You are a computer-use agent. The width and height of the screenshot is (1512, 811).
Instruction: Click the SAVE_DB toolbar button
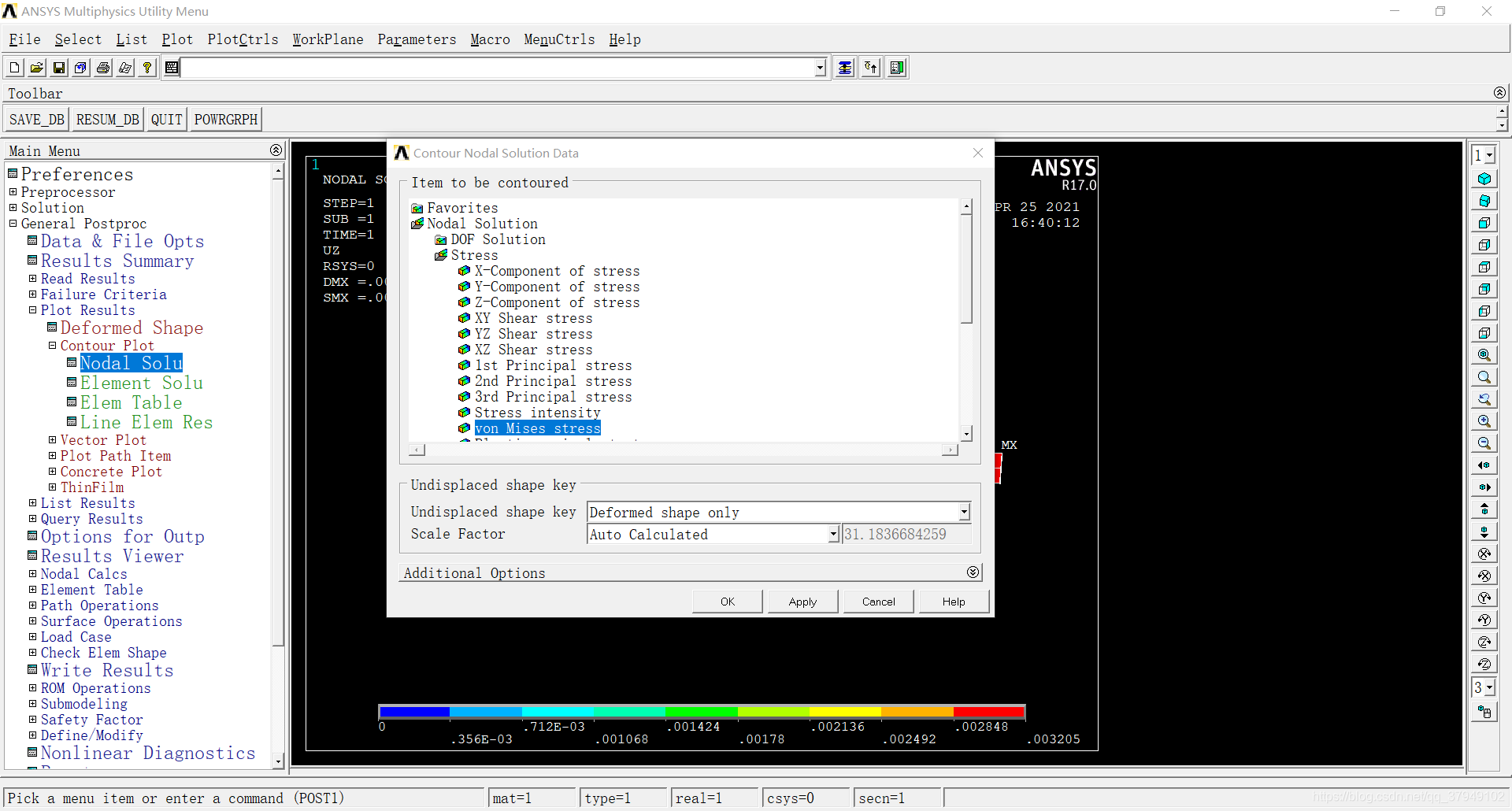(36, 120)
